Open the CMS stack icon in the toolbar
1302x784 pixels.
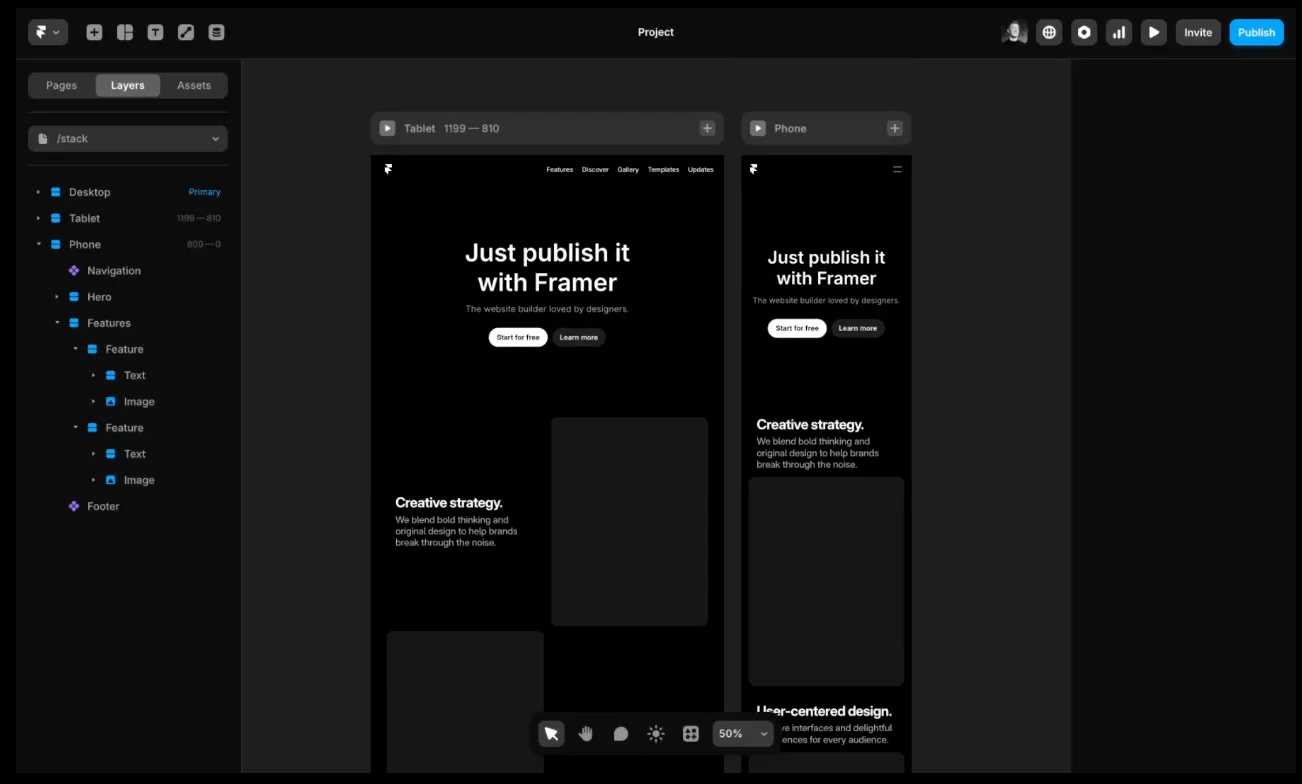click(x=216, y=31)
